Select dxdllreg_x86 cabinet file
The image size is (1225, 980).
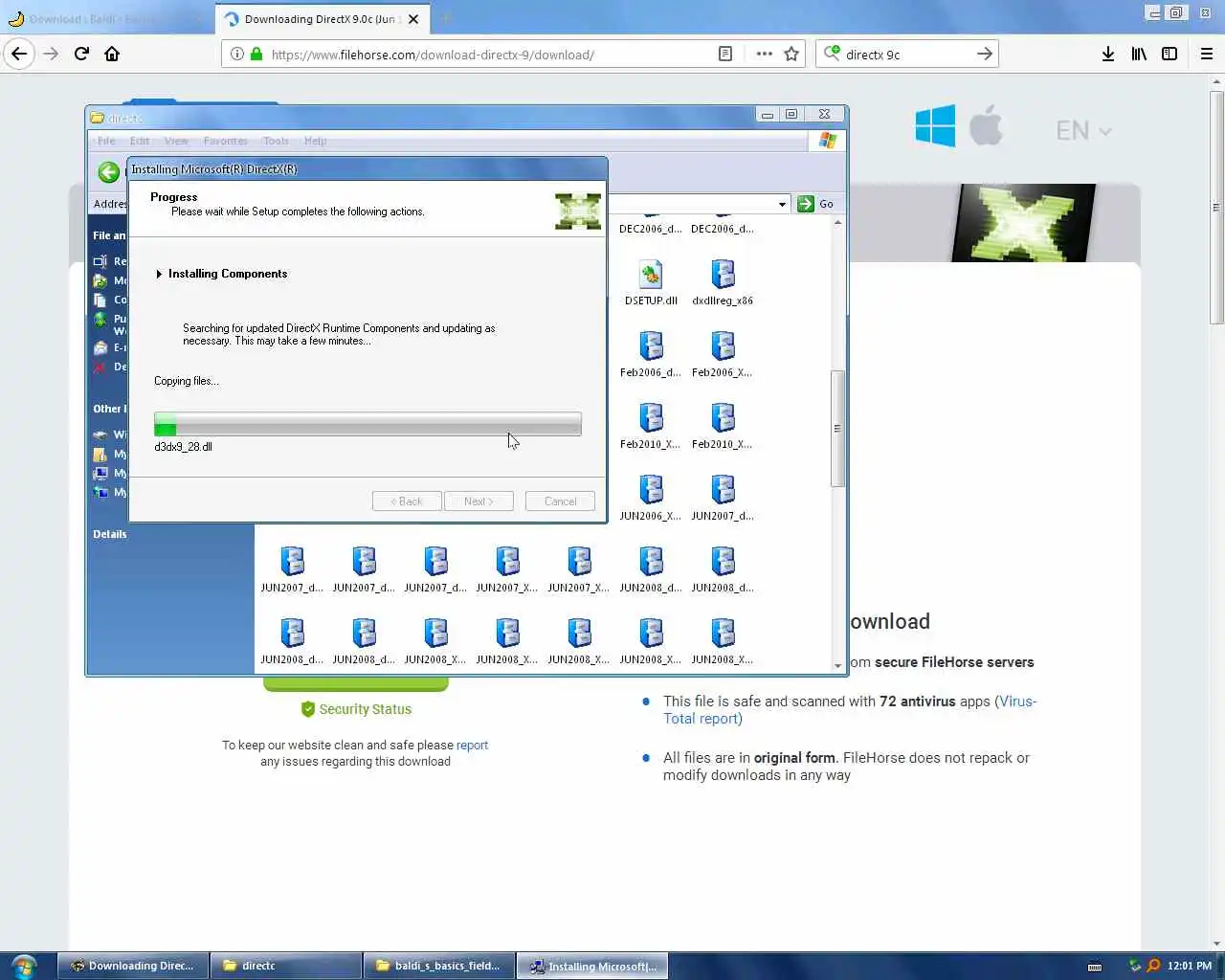pyautogui.click(x=723, y=283)
